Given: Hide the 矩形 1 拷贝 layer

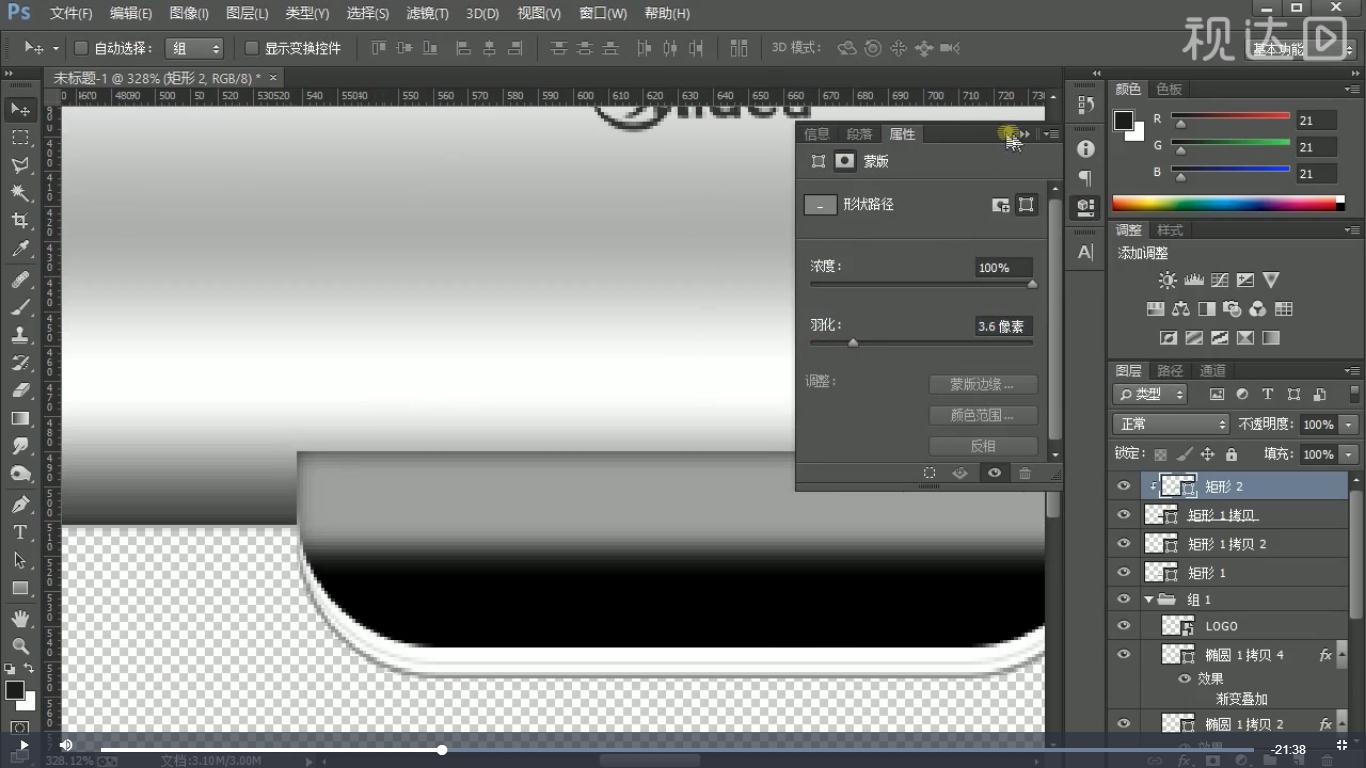Looking at the screenshot, I should tap(1124, 515).
